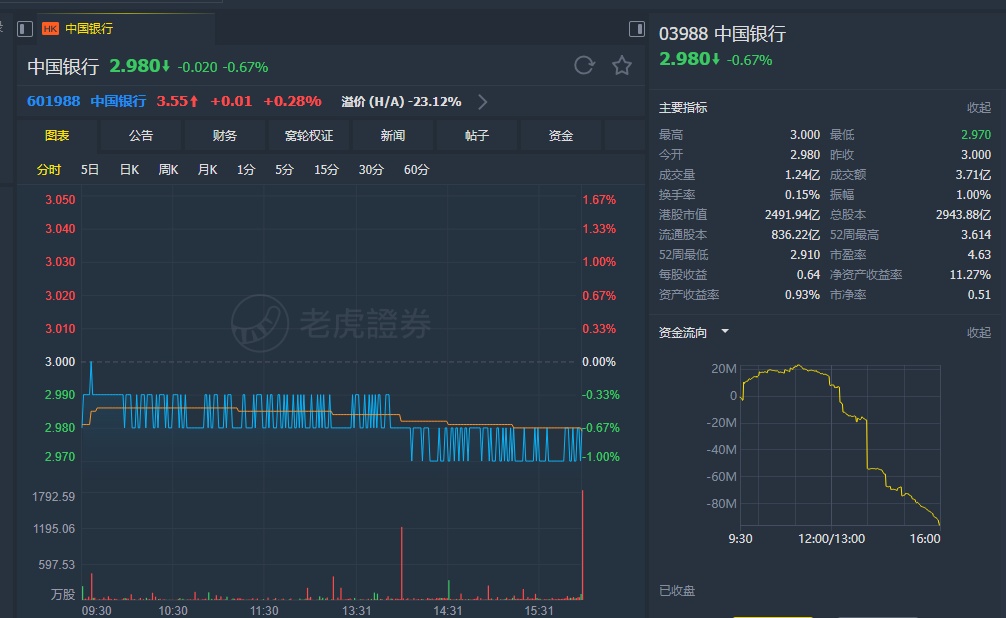Click the 1792.59 volume axis label

click(53, 496)
